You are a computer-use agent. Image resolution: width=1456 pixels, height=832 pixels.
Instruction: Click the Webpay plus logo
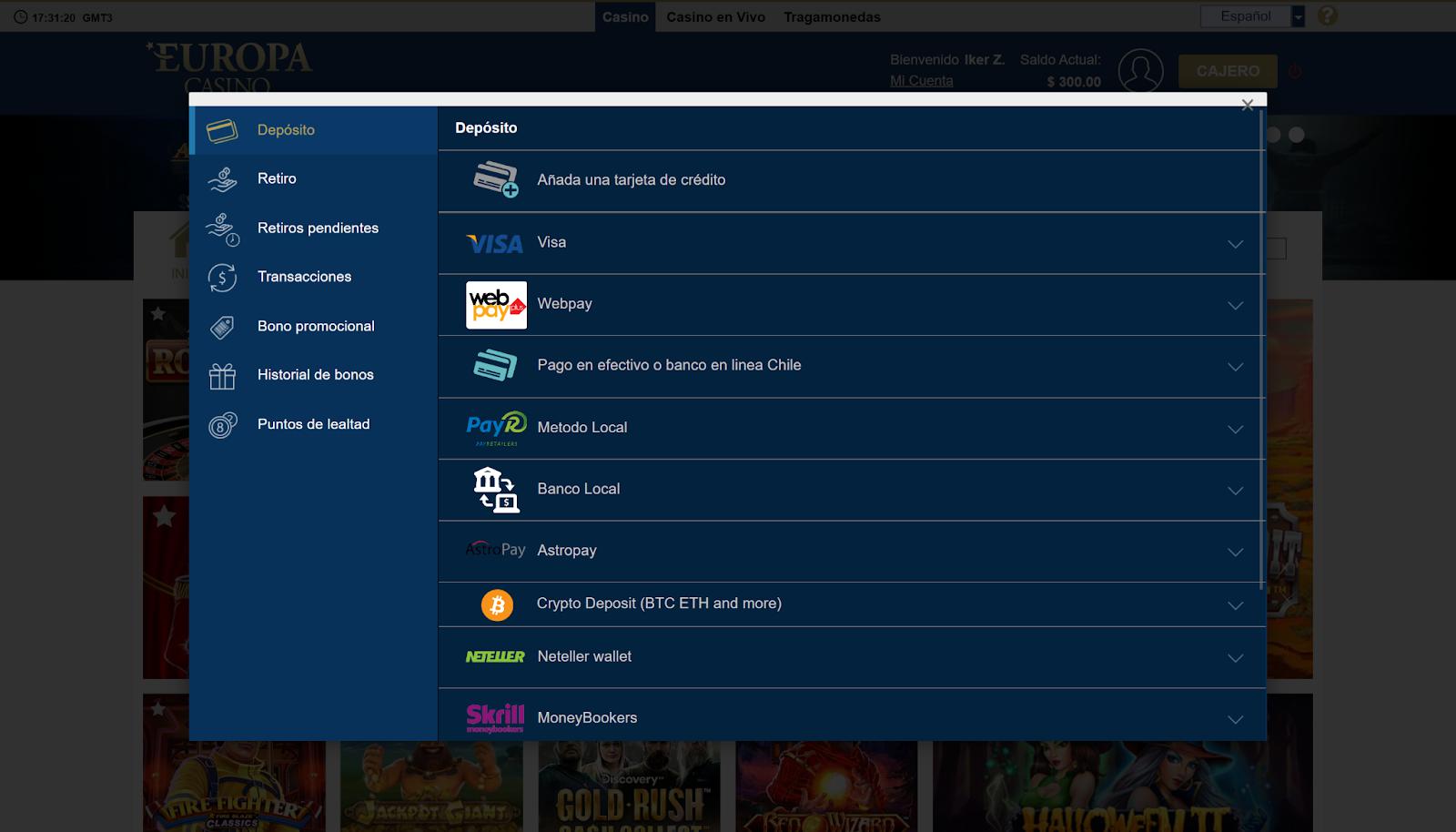[496, 305]
